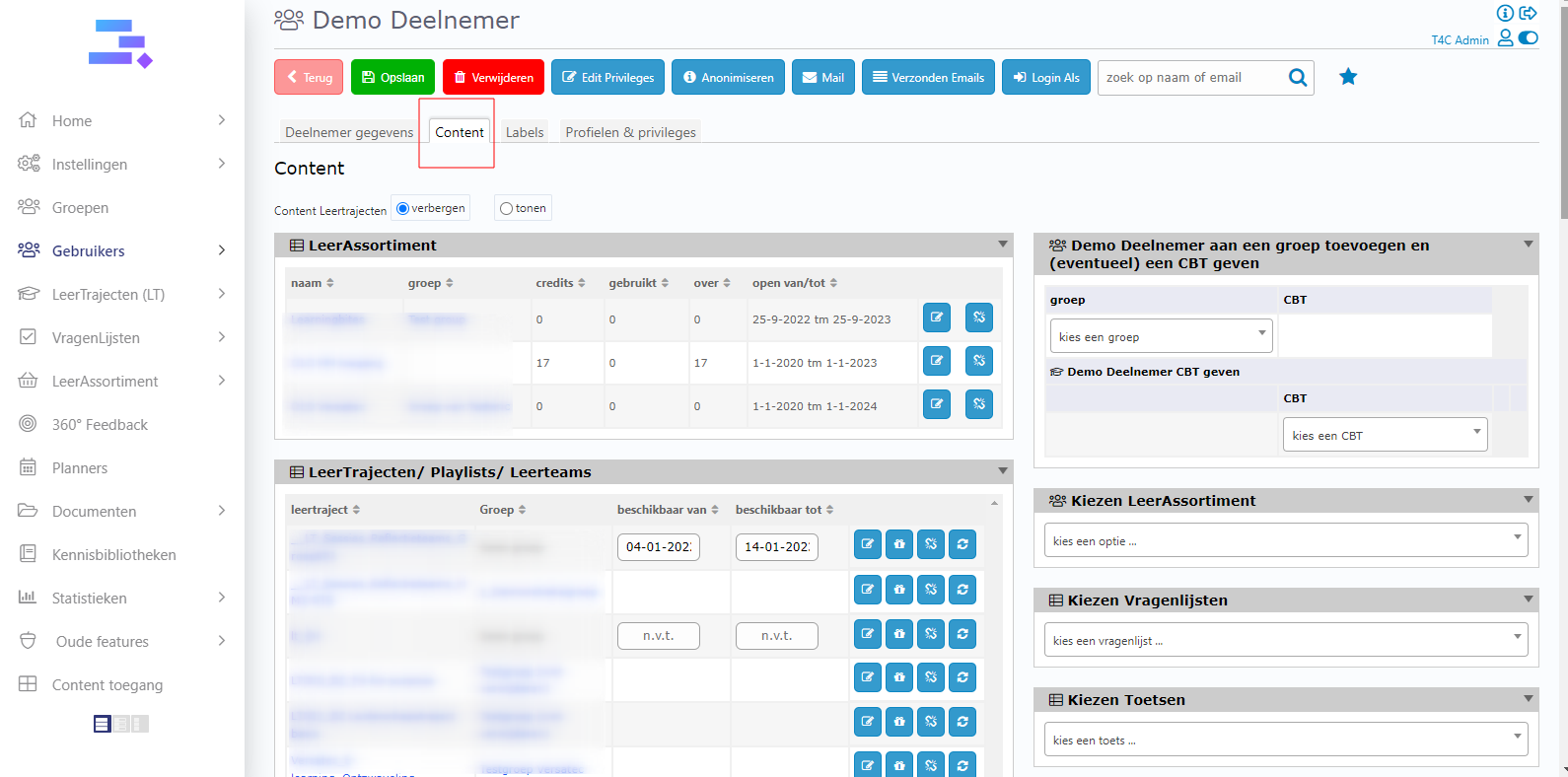
Task: Click the favorite star icon
Action: [x=1348, y=77]
